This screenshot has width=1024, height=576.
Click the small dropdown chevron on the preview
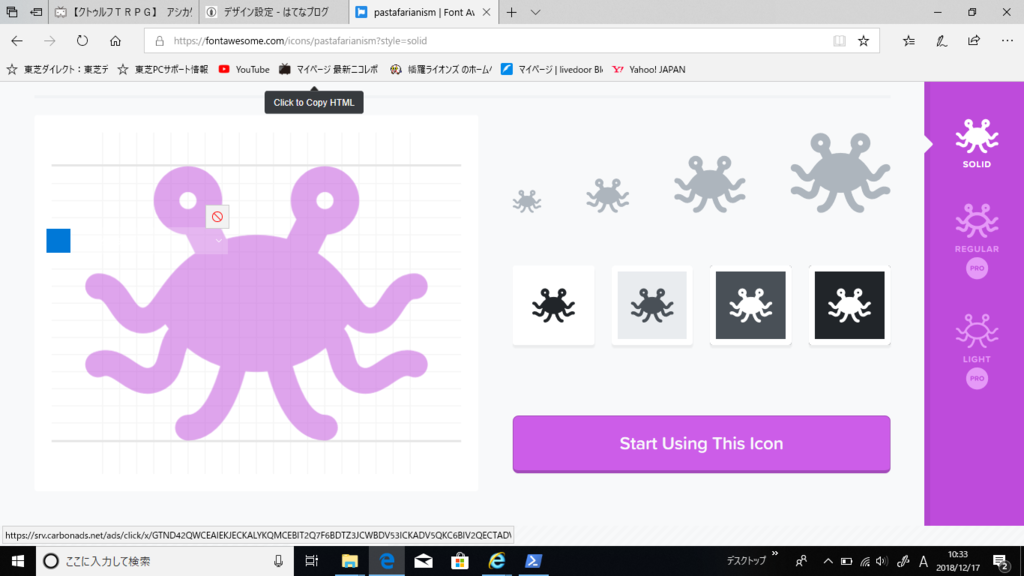[219, 241]
